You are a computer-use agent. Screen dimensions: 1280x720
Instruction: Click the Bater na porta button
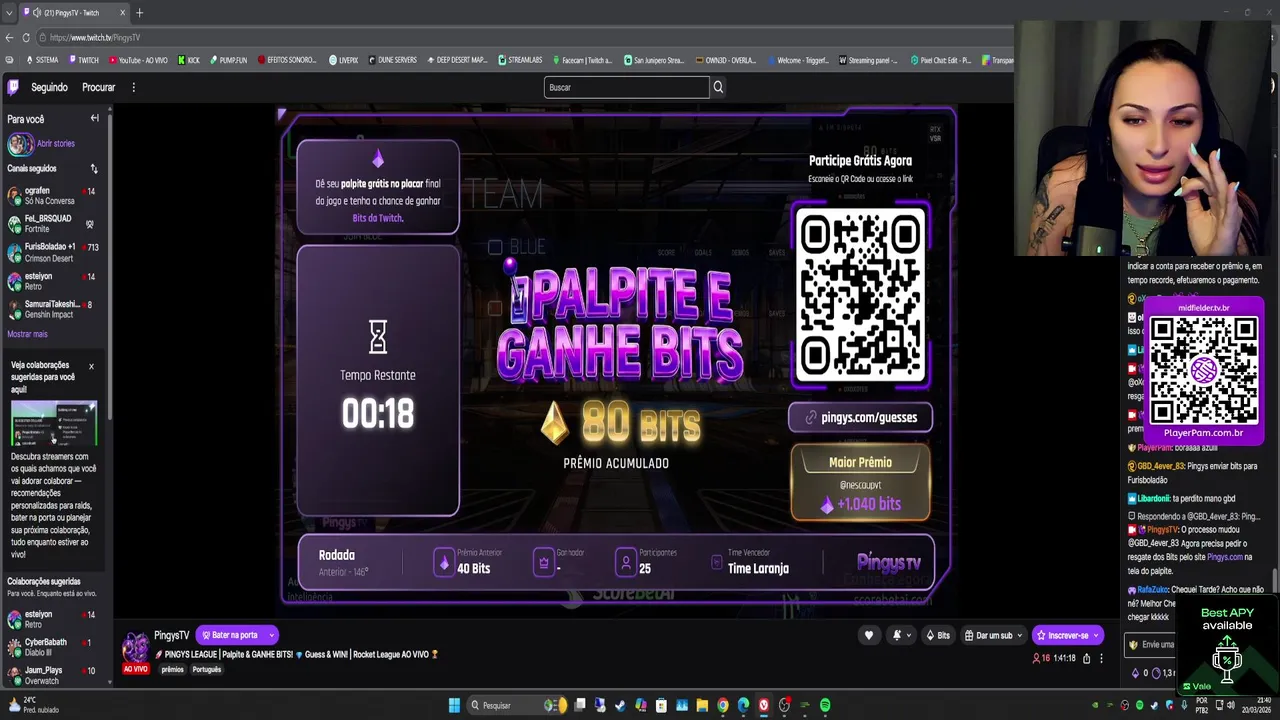[229, 635]
